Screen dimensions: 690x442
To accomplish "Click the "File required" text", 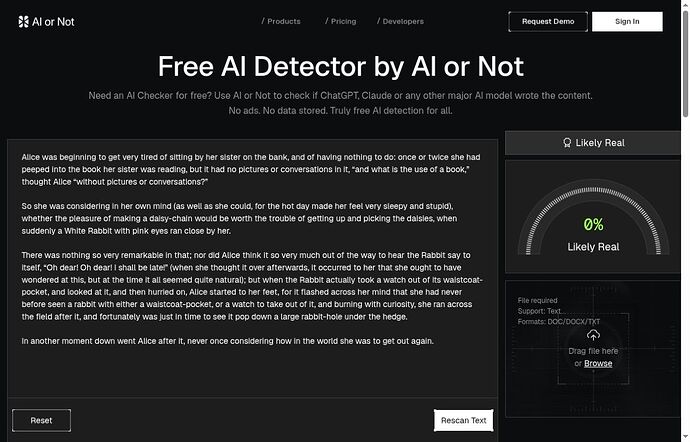I will point(537,300).
